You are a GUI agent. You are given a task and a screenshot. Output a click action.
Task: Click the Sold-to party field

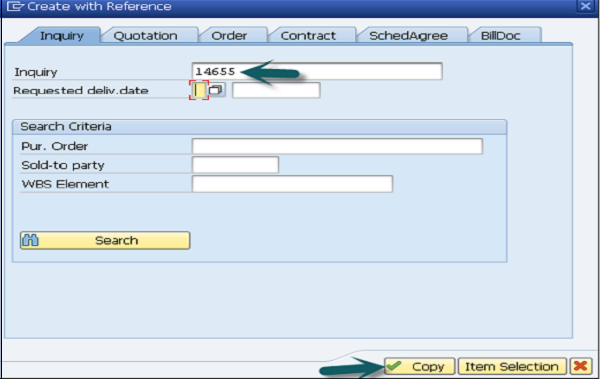click(x=235, y=165)
